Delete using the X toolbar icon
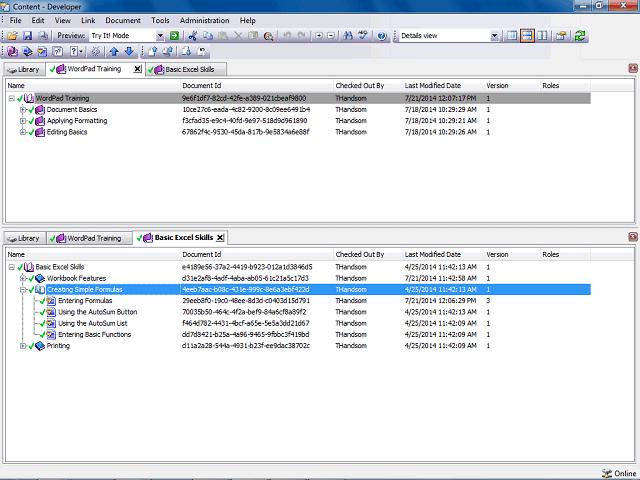This screenshot has width=640, height=480. click(238, 36)
